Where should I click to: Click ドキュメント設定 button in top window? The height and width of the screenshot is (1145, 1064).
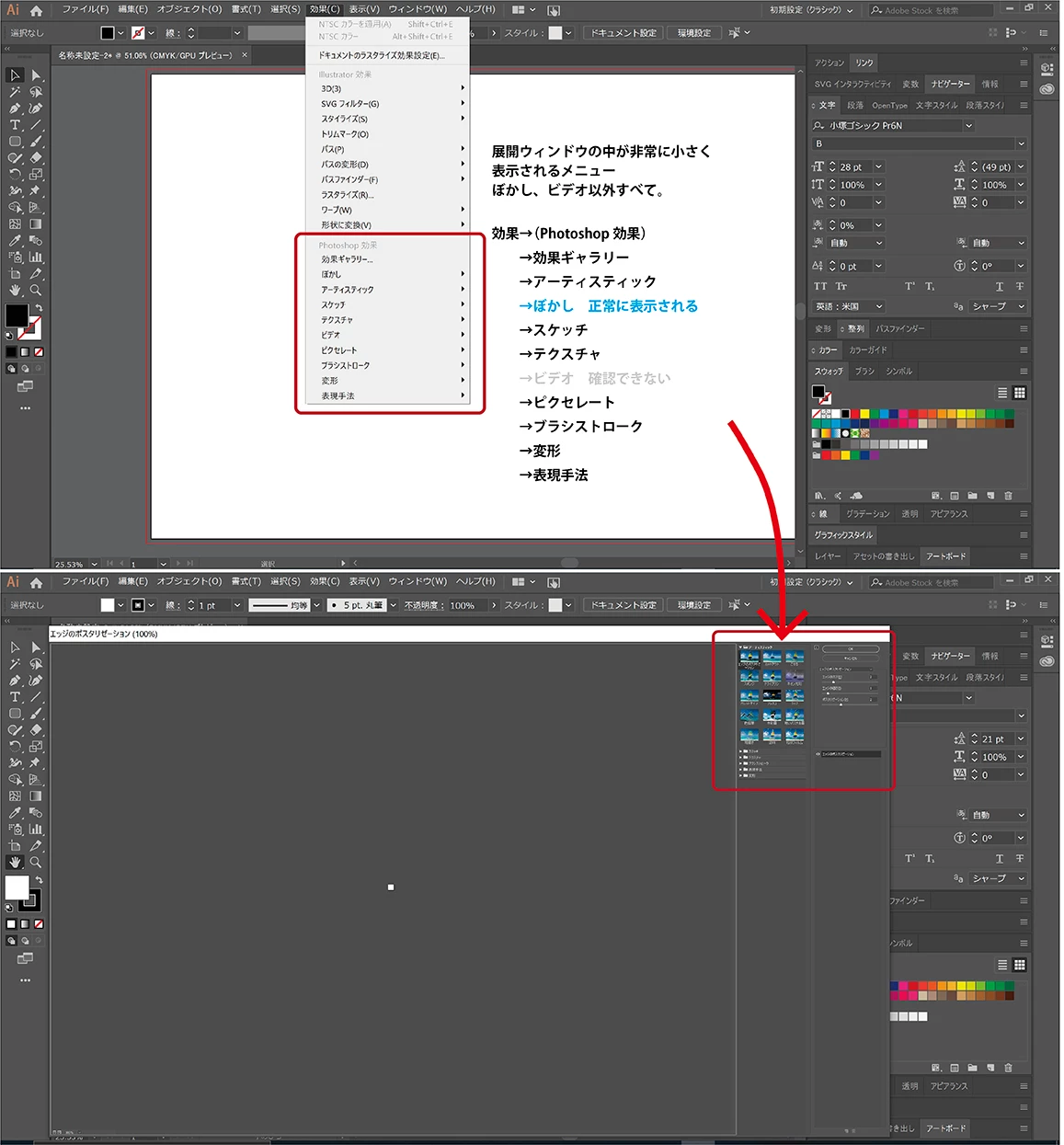tap(624, 33)
